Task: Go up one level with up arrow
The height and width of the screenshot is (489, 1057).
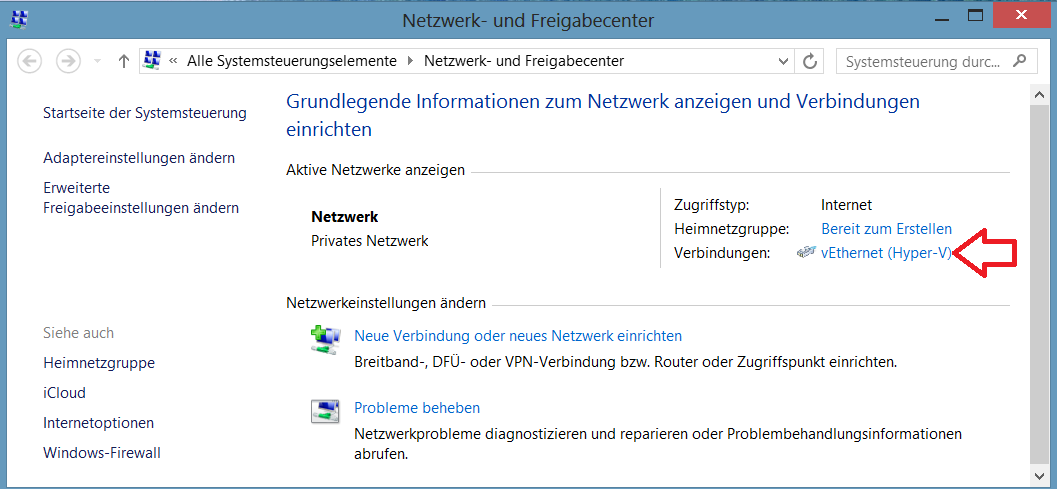Action: pos(123,61)
